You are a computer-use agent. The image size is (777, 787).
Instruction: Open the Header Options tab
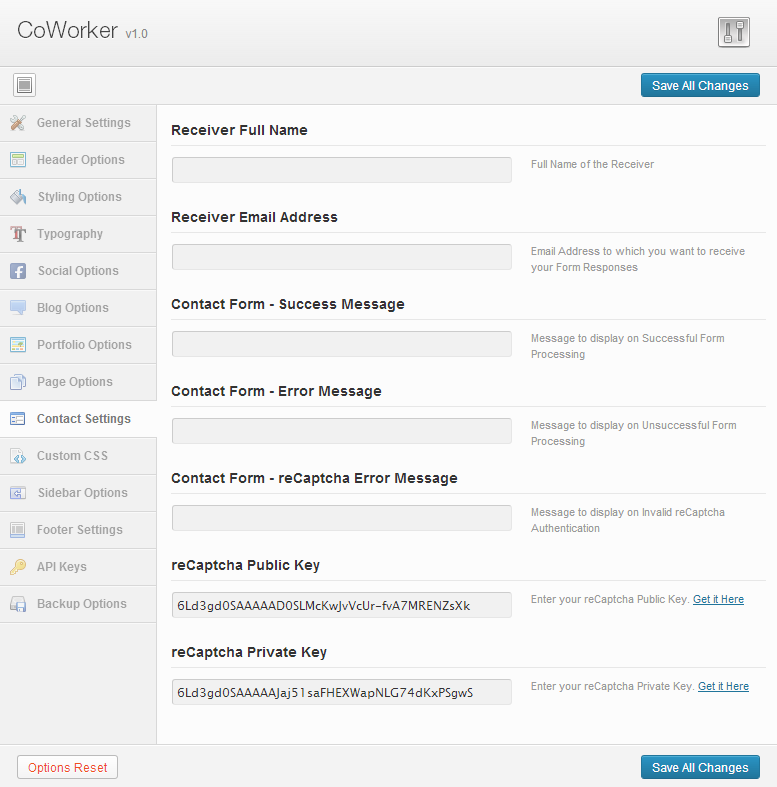click(x=78, y=160)
